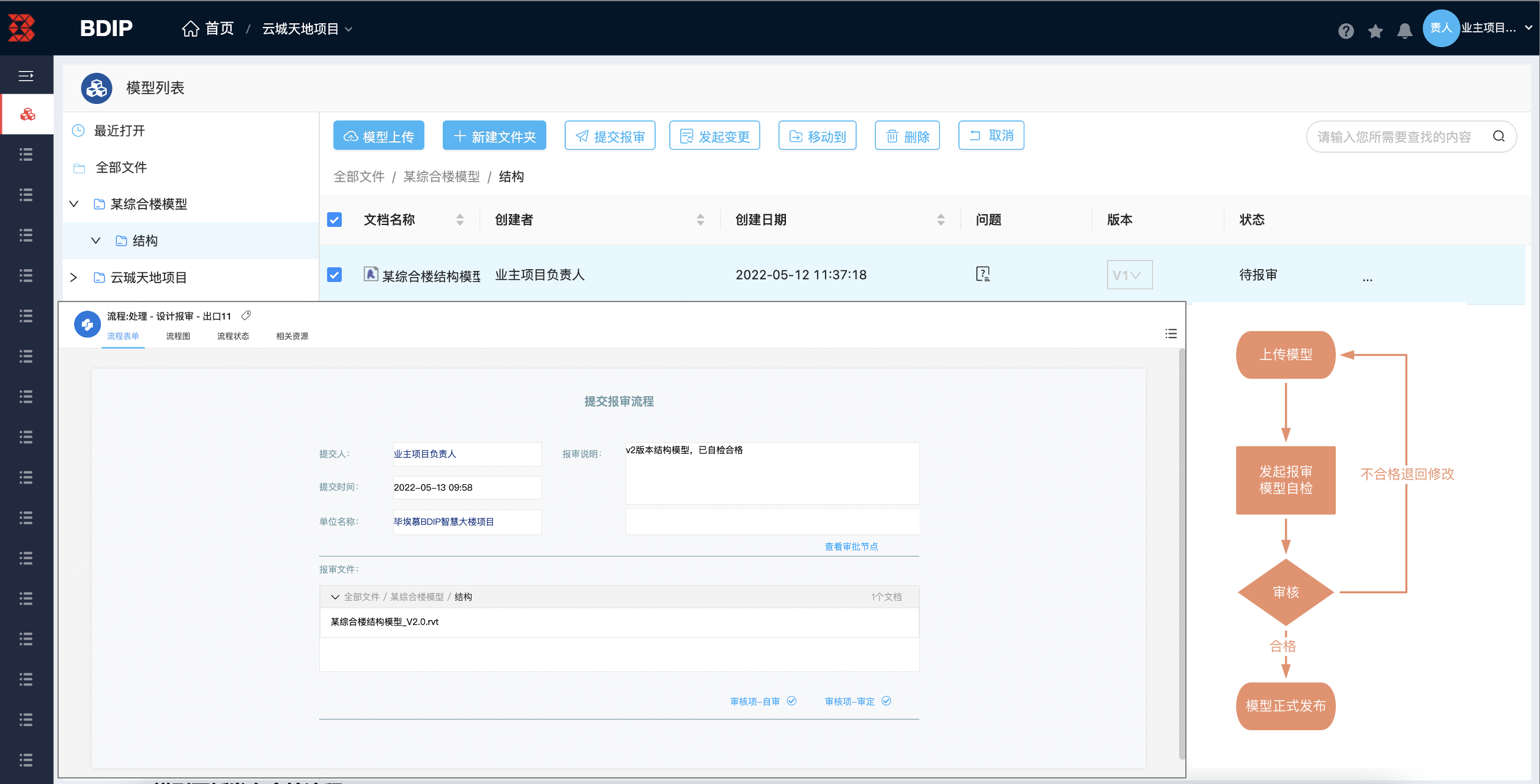Screen dimensions: 1540x784
Task: Click the 发起变更 button
Action: [x=714, y=136]
